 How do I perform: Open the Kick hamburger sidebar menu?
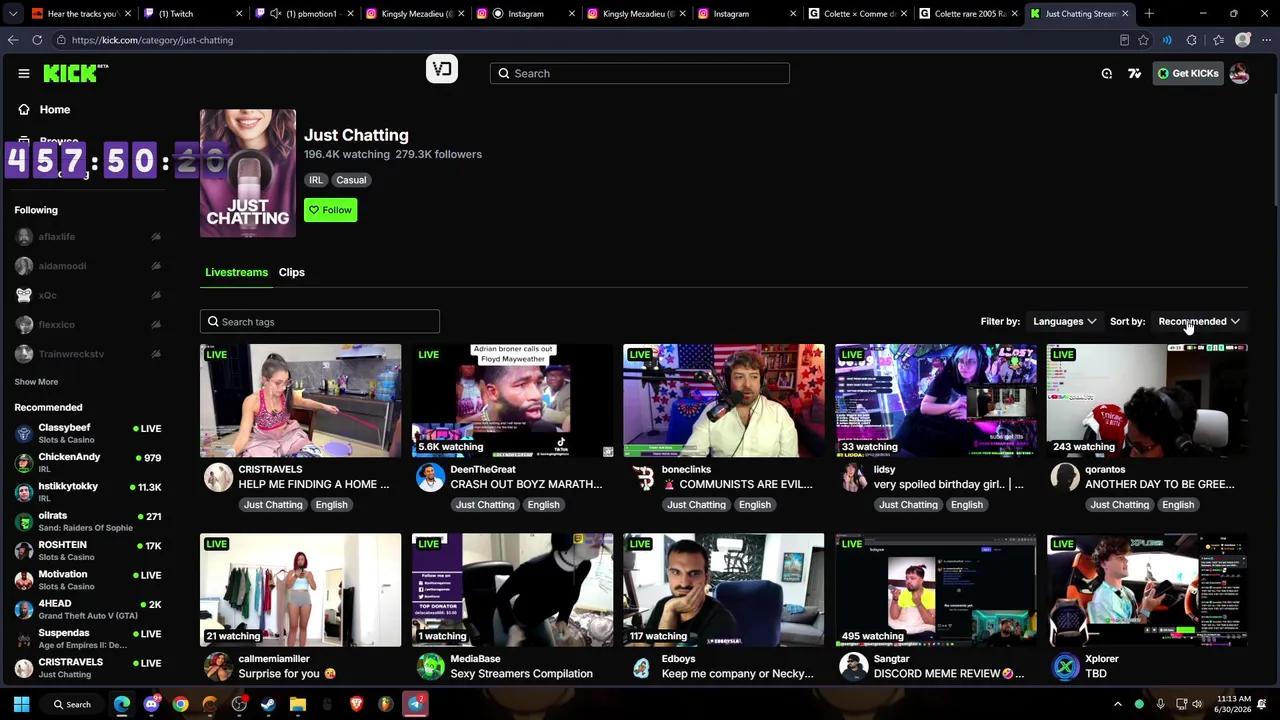point(24,73)
